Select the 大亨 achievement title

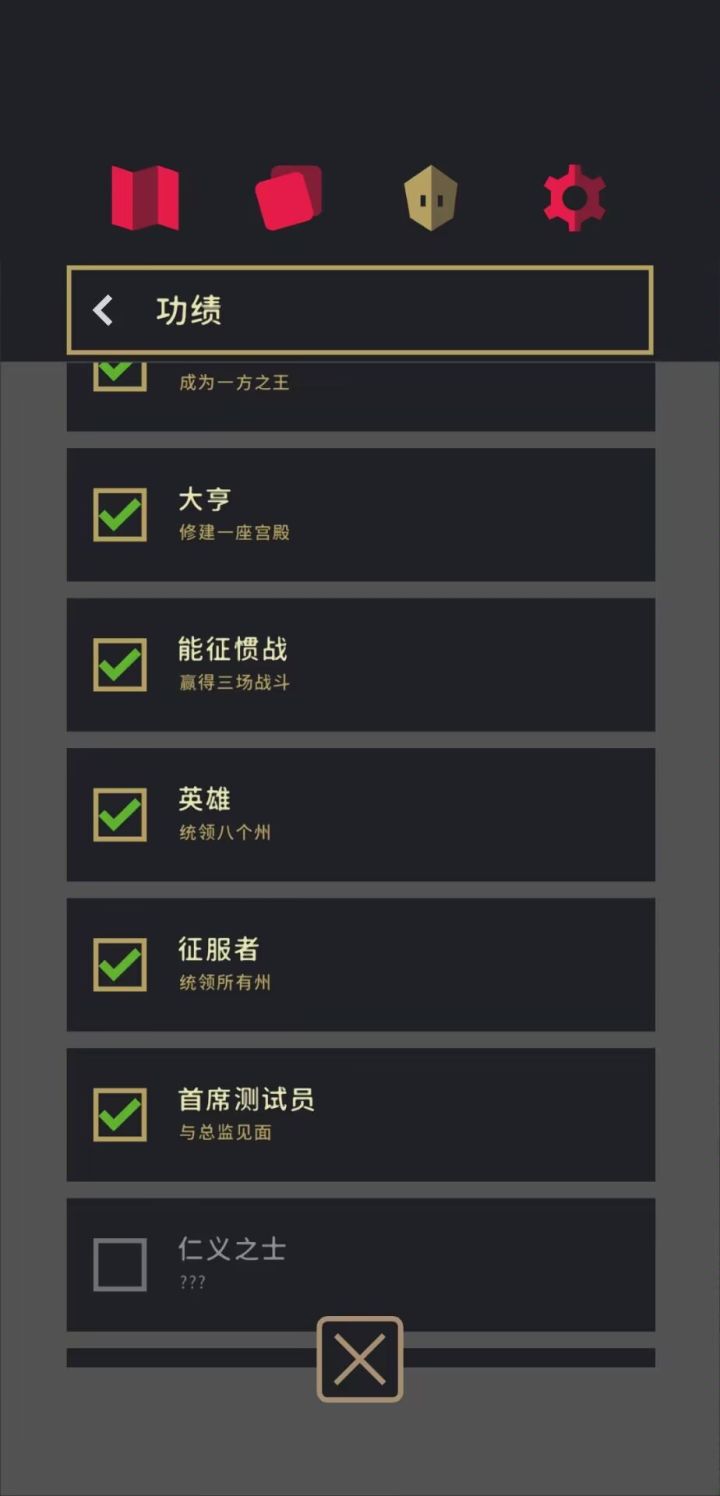(205, 499)
